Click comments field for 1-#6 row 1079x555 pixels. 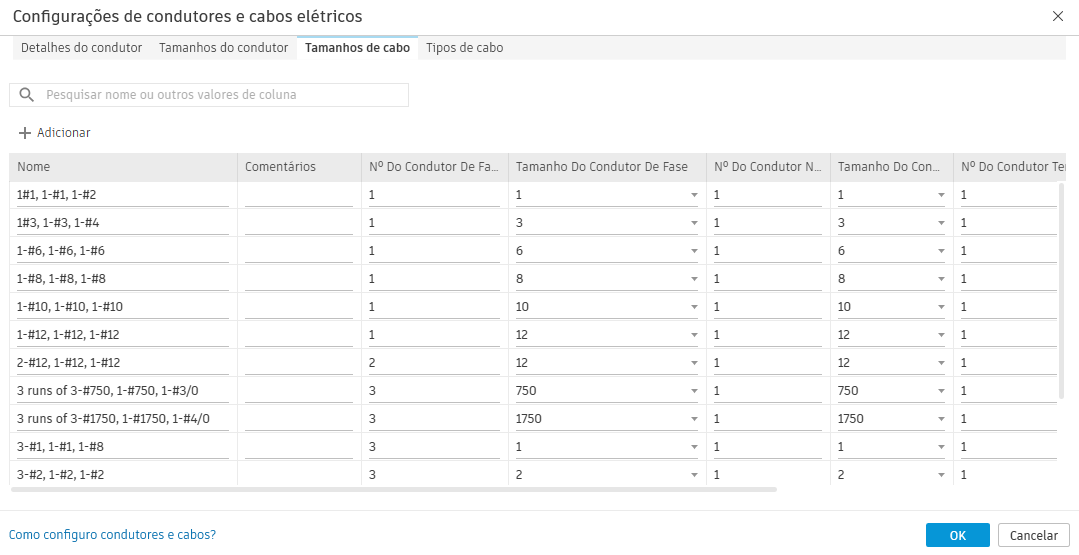tap(298, 251)
